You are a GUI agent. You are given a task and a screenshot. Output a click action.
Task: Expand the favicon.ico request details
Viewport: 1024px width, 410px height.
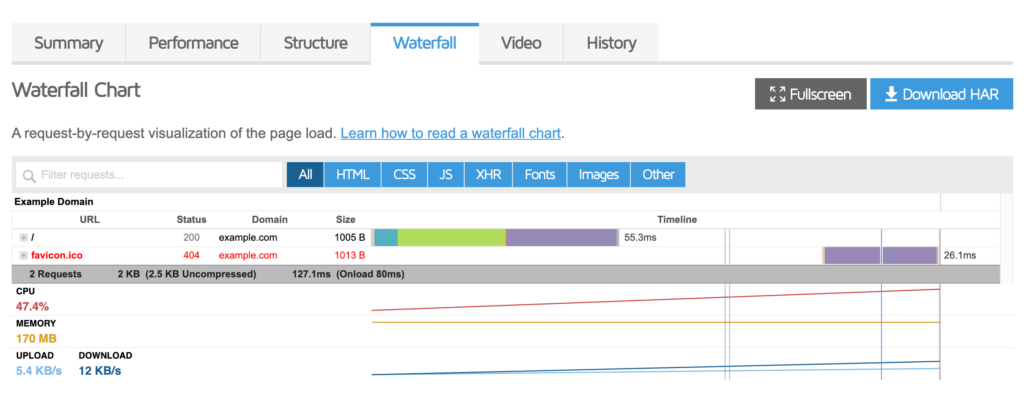23,256
